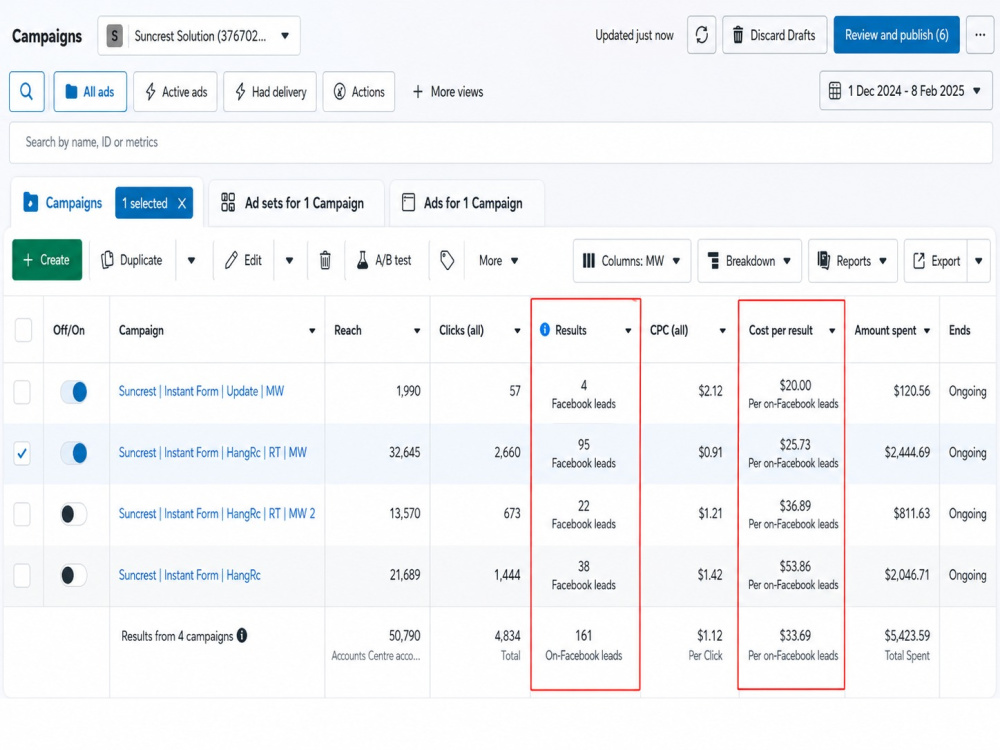1000x750 pixels.
Task: Click the info icon in the Results header
Action: [x=545, y=330]
